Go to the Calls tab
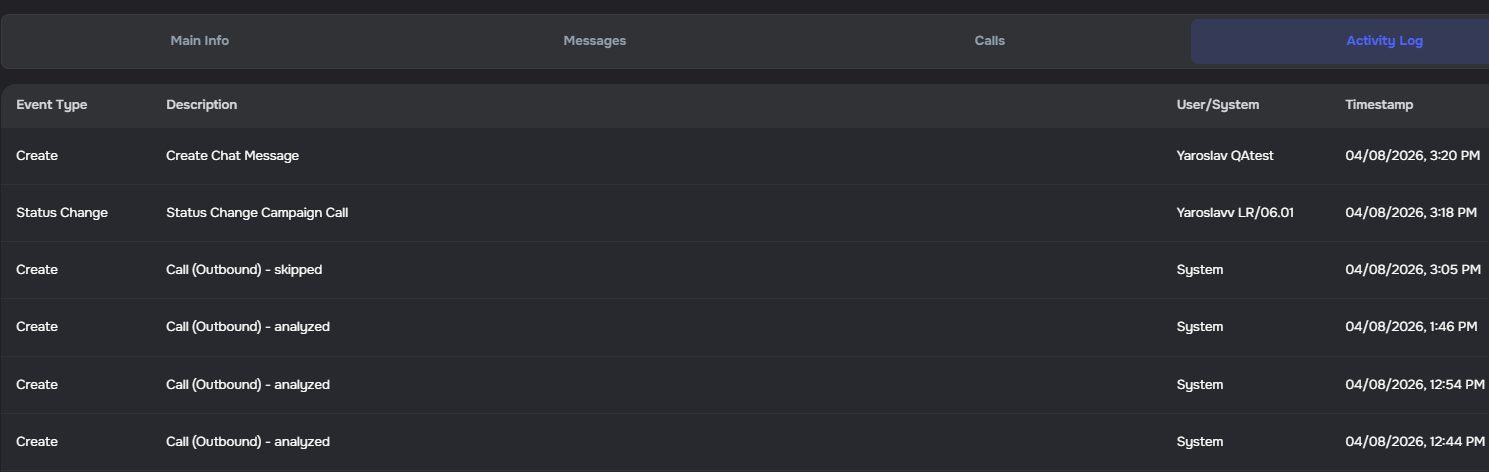The image size is (1489, 472). point(989,41)
